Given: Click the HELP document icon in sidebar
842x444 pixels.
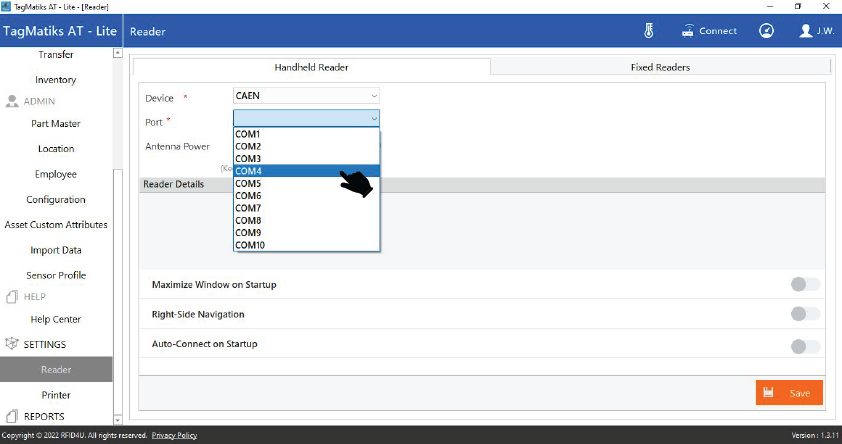Looking at the screenshot, I should [x=12, y=297].
